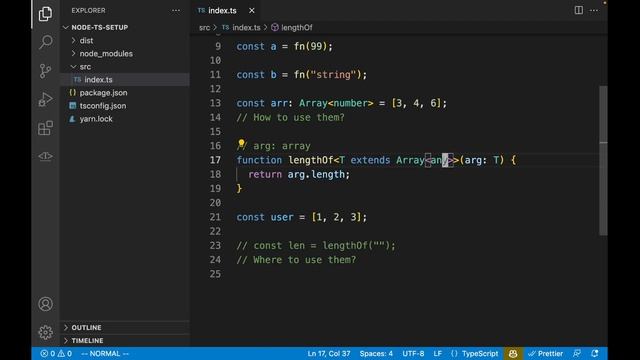This screenshot has height=360, width=640.
Task: Click the Copilot status bar icon
Action: [x=513, y=353]
